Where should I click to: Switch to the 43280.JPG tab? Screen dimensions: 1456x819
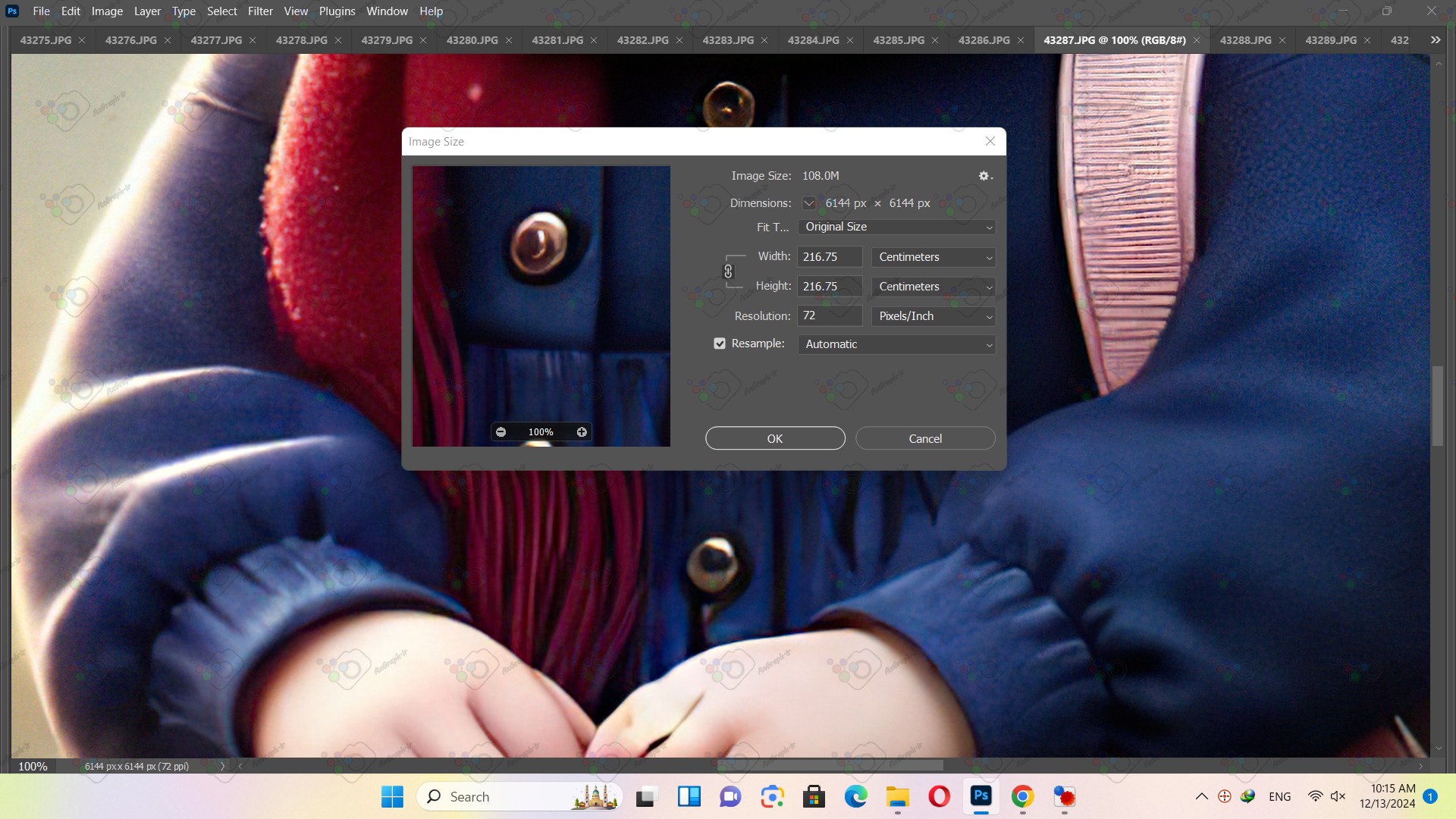(x=472, y=40)
